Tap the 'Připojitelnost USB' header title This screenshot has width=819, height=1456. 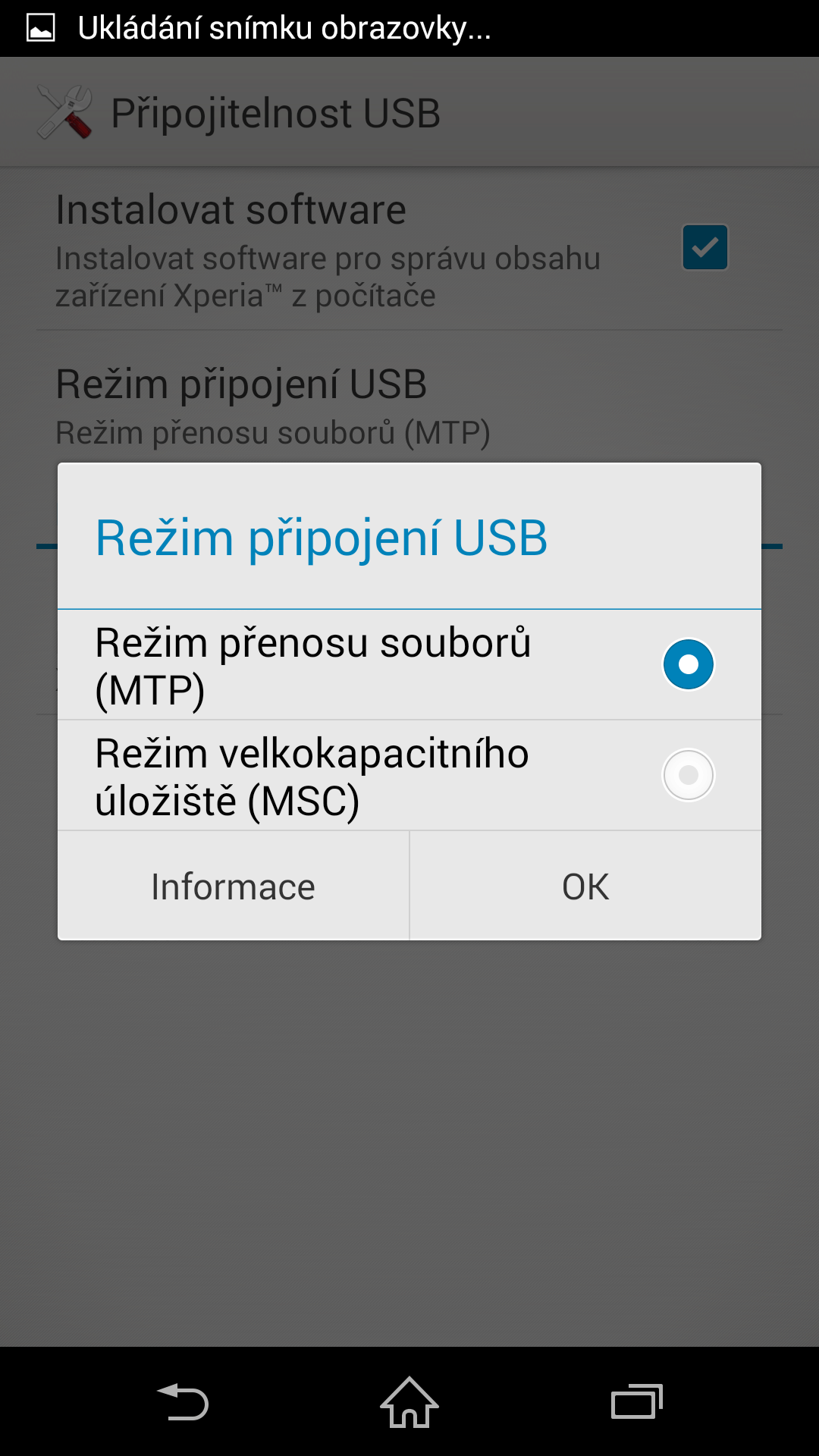[x=276, y=113]
